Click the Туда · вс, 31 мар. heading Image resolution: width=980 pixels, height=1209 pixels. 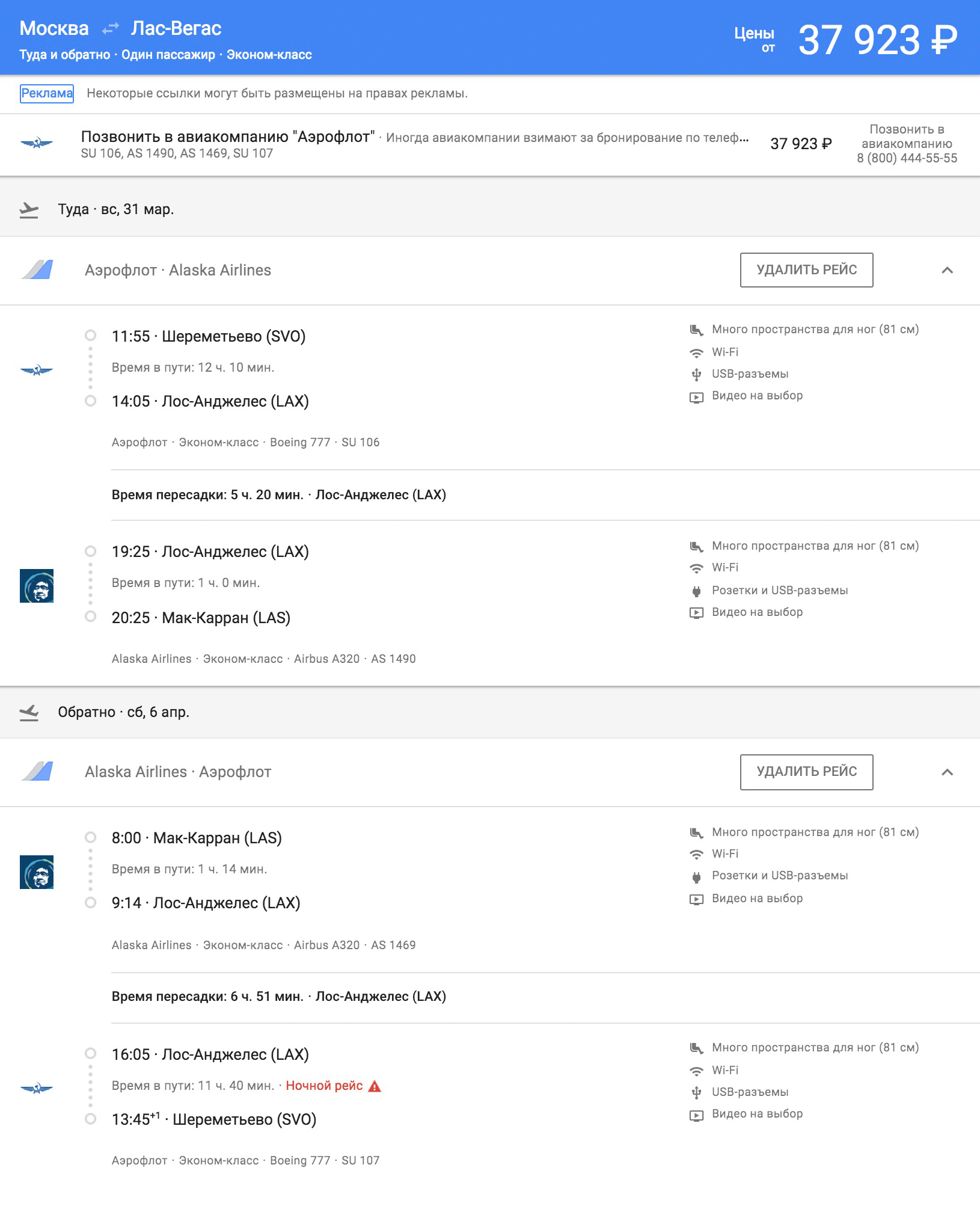[x=116, y=209]
